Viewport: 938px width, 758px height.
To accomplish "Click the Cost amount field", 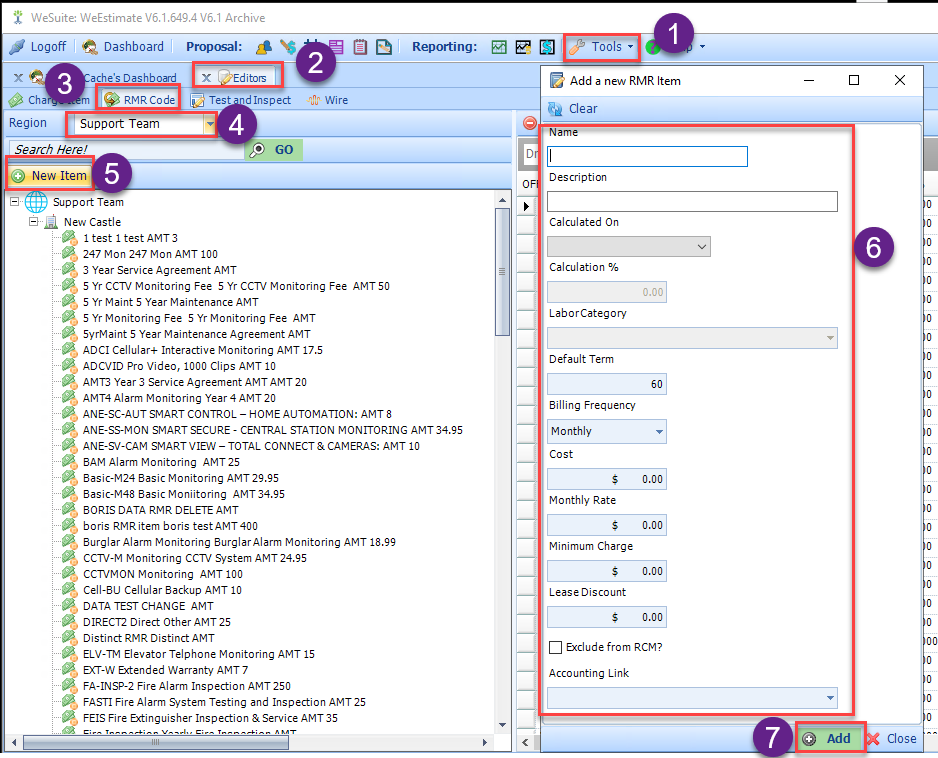I will pos(607,479).
